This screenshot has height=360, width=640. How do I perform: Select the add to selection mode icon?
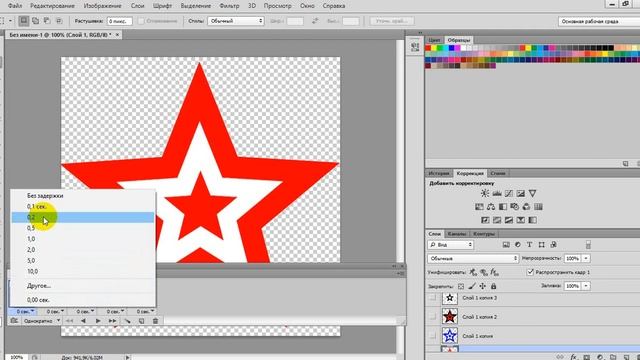tap(36, 20)
